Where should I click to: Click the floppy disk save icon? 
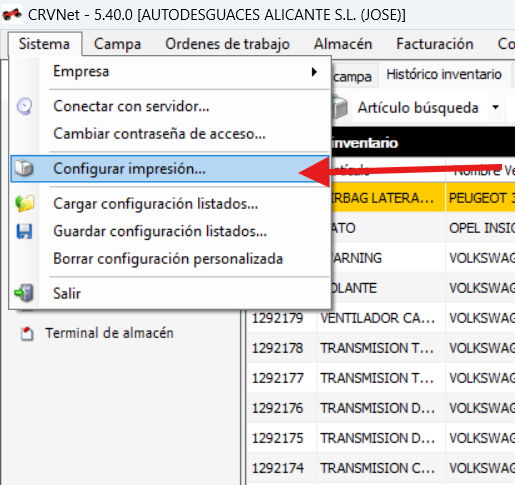[x=24, y=231]
